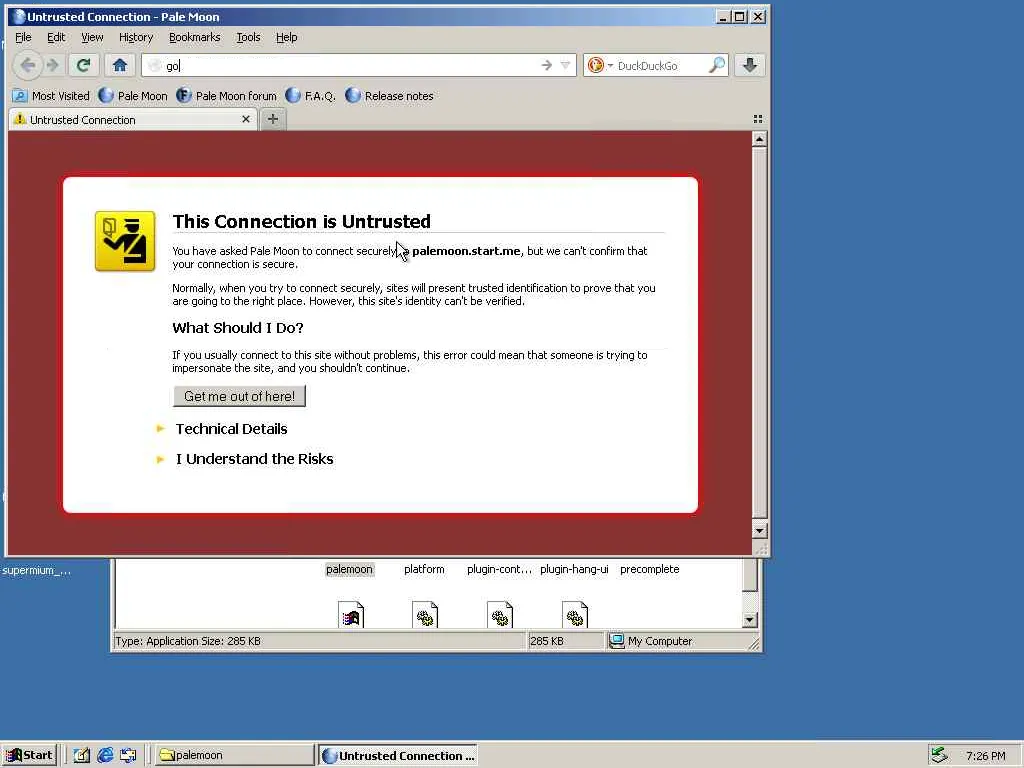The height and width of the screenshot is (768, 1024).
Task: Select the palemoon file in folder window
Action: [349, 569]
